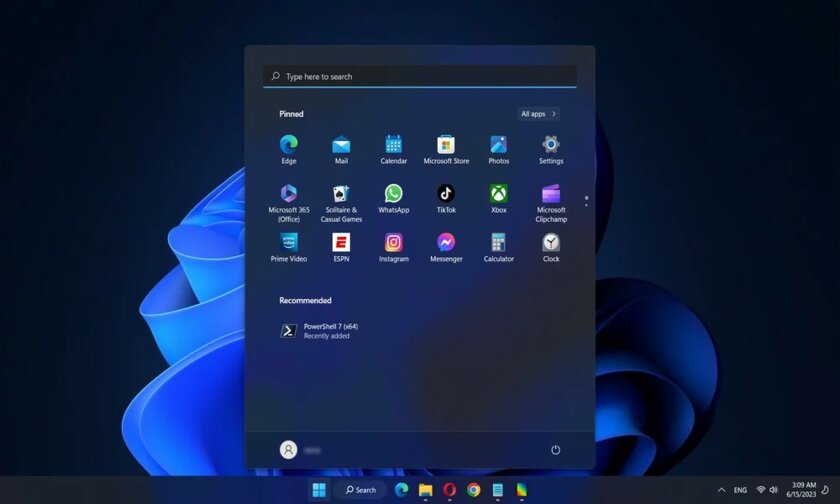Launch Solitaire & Casual Games
Viewport: 840px width, 504px height.
coord(341,203)
